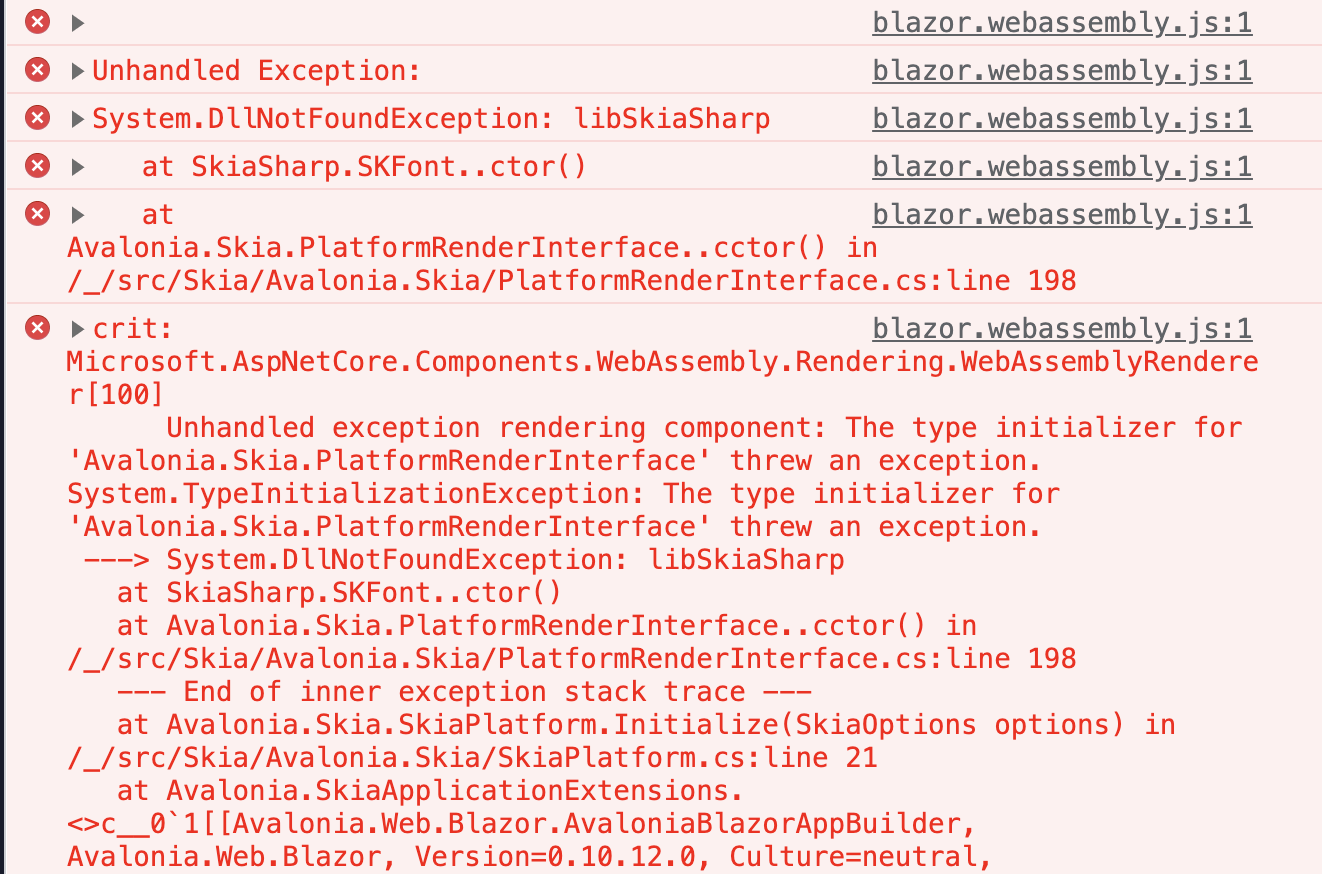The image size is (1322, 874).
Task: Expand the Unhandled Exception message
Action: click(78, 71)
